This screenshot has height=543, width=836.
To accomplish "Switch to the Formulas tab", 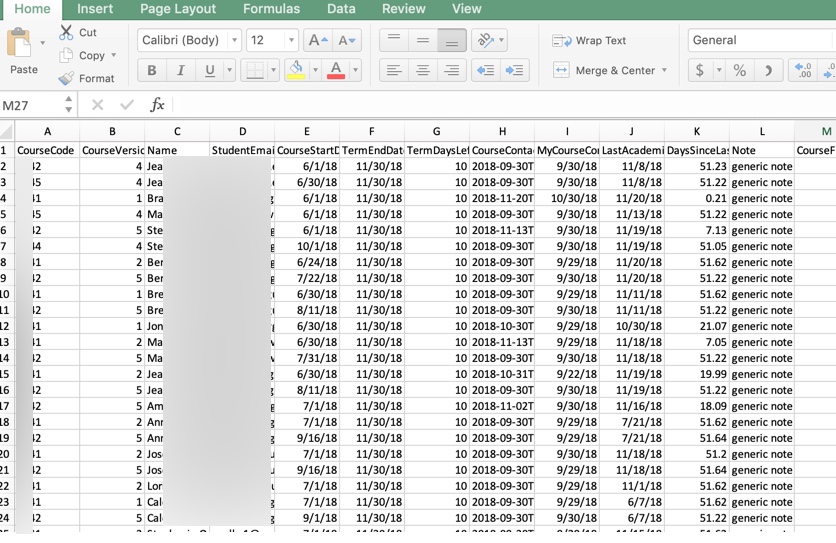I will (x=271, y=9).
